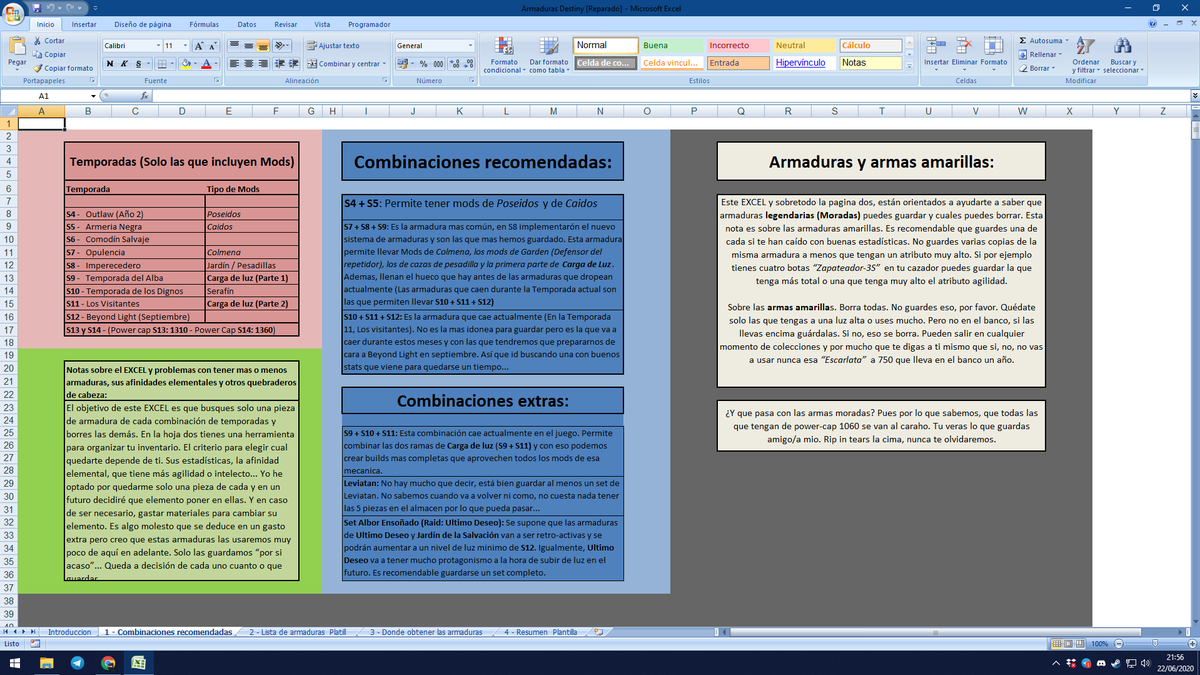Select the Copiar formato paintbrush
Image resolution: width=1200 pixels, height=675 pixels.
tap(63, 68)
